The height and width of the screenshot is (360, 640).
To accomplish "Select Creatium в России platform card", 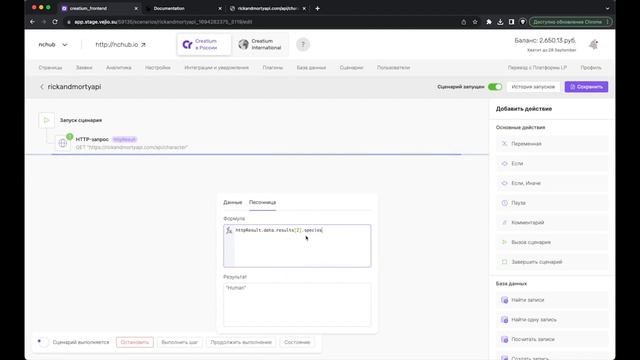I will (x=203, y=44).
